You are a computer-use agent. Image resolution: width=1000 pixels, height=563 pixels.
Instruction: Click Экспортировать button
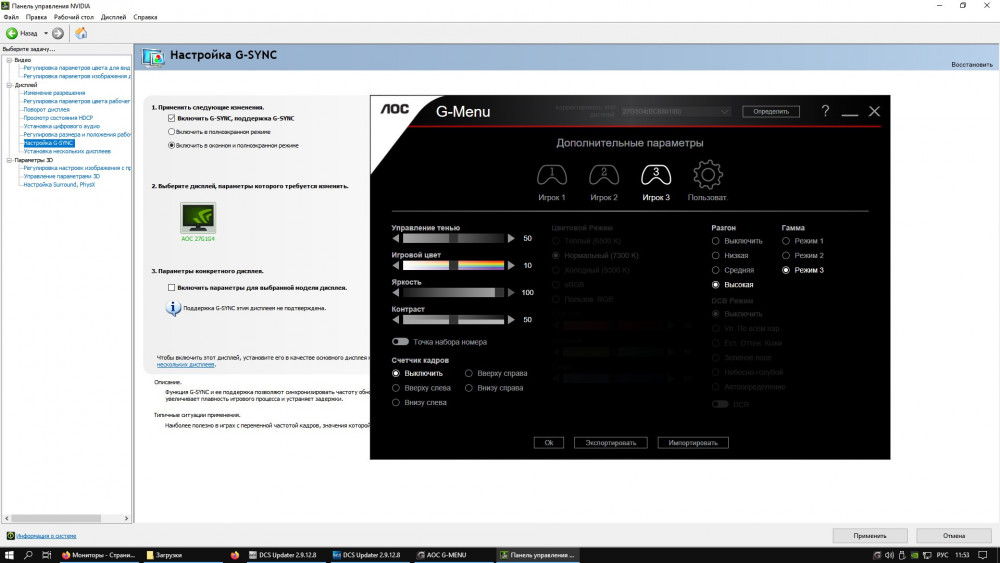tap(610, 442)
